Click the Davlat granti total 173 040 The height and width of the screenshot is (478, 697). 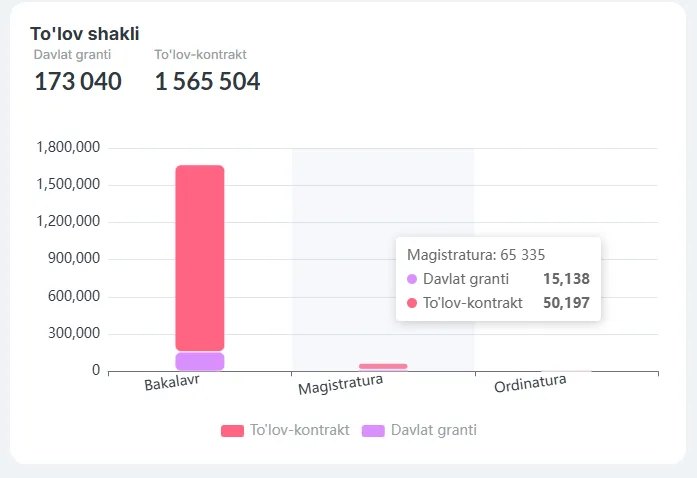(x=78, y=82)
